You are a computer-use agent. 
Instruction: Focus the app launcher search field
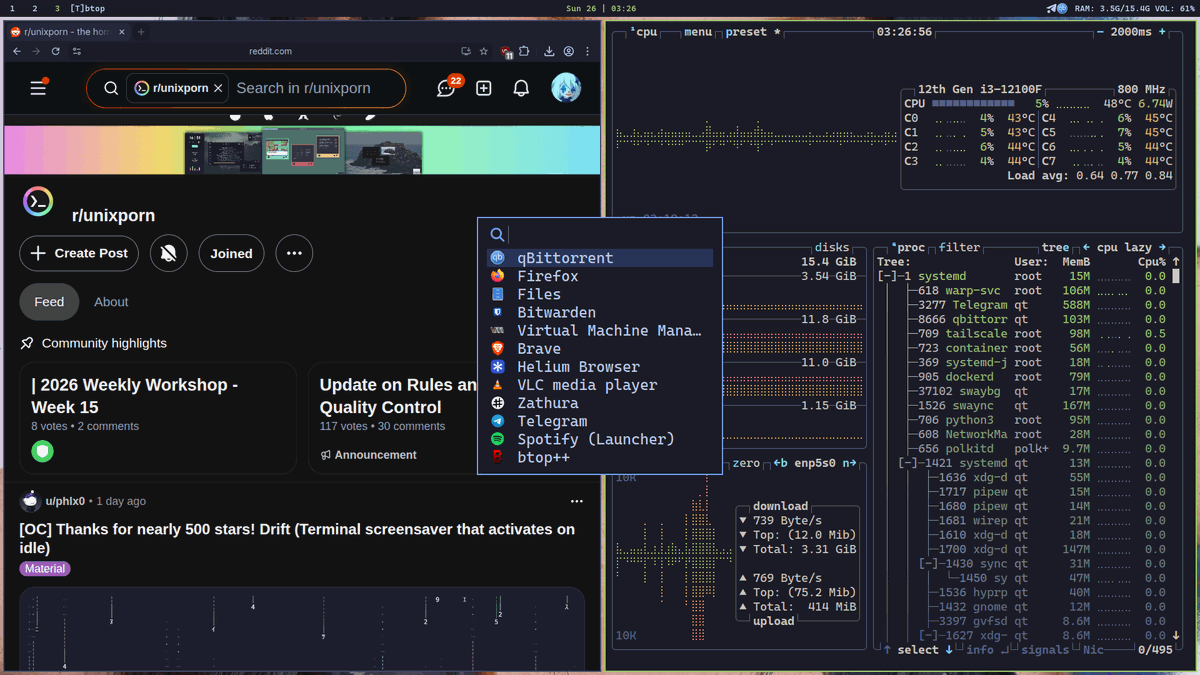600,234
